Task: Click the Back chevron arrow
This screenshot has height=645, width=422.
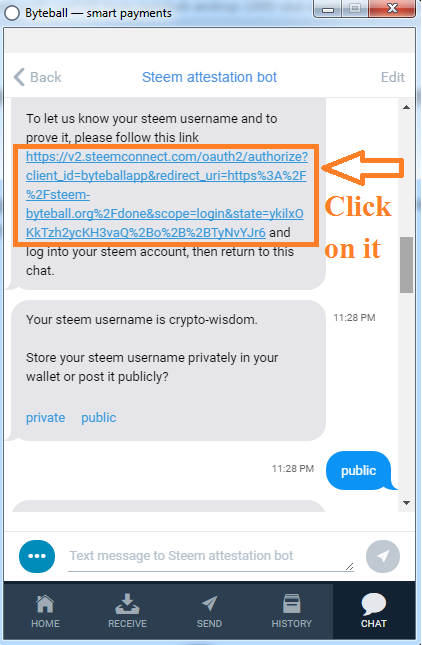Action: pos(19,77)
